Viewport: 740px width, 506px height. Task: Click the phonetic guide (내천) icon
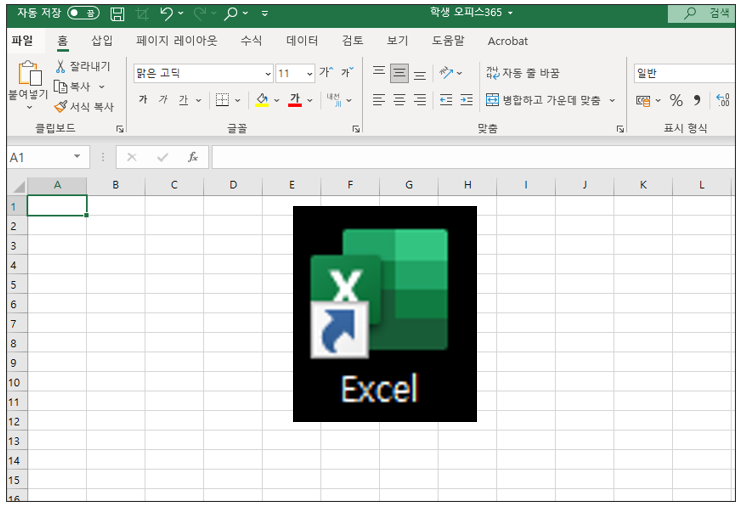coord(334,100)
